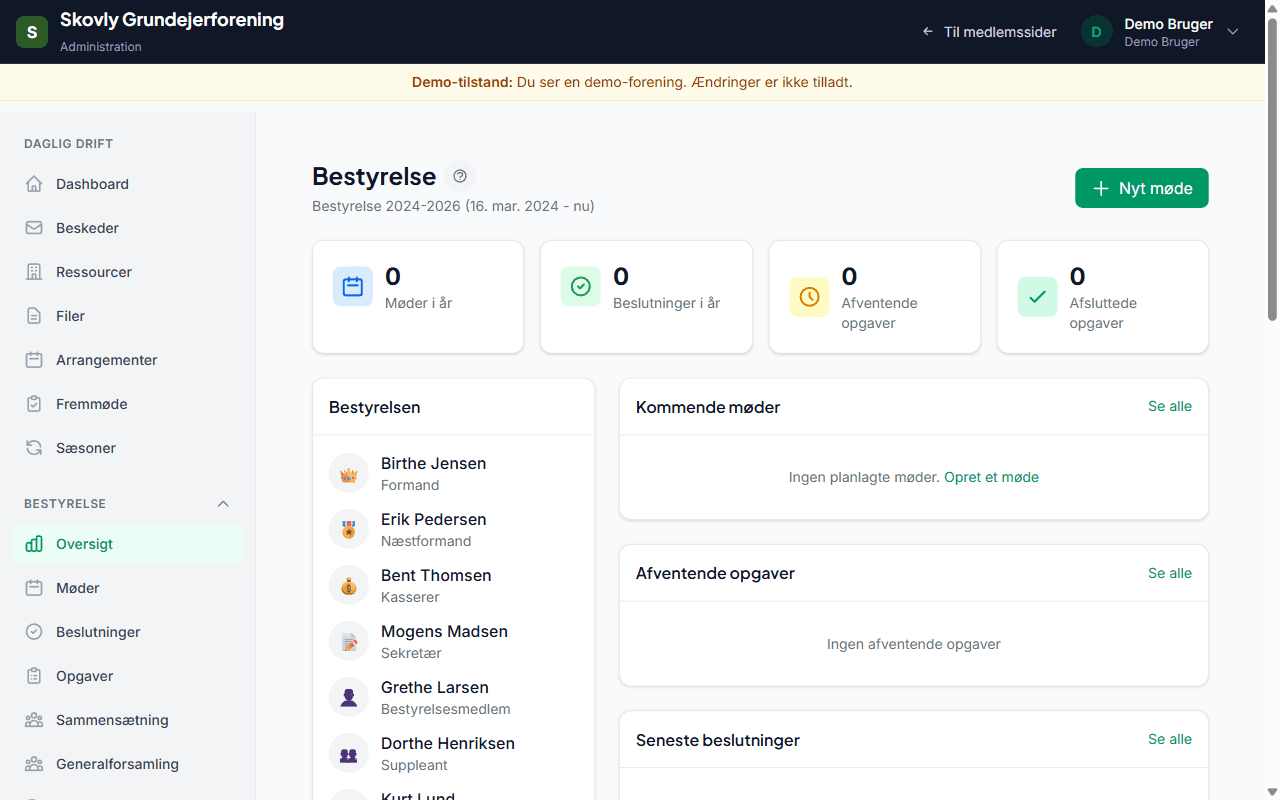Click the D user avatar in header
Screen dimensions: 1280x800
(x=1097, y=31)
